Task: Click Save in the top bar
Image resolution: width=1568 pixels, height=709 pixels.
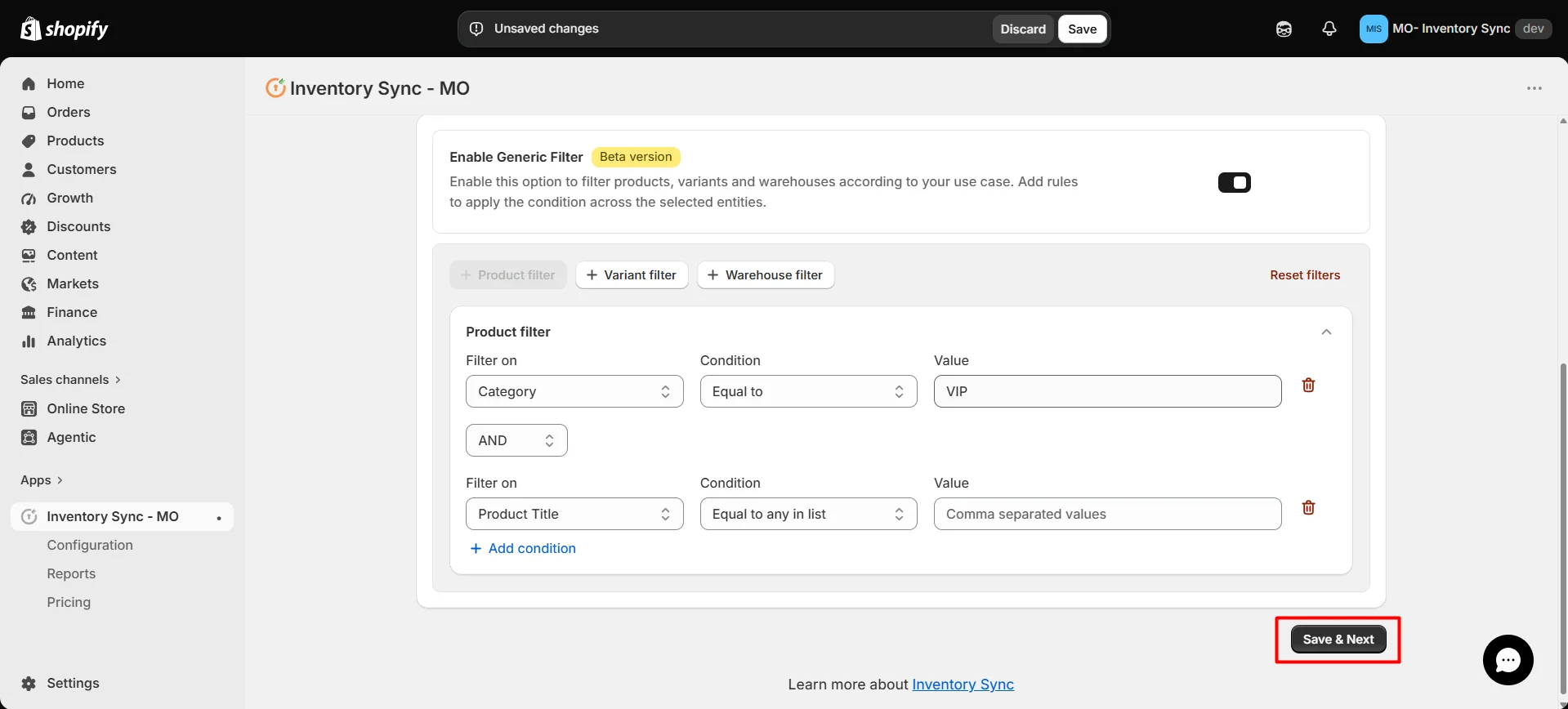Action: tap(1082, 29)
